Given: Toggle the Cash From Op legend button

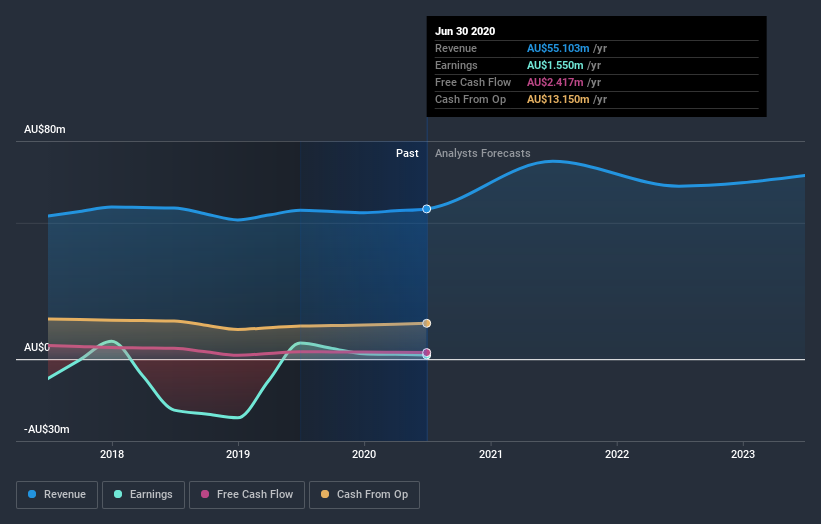Looking at the screenshot, I should 364,495.
